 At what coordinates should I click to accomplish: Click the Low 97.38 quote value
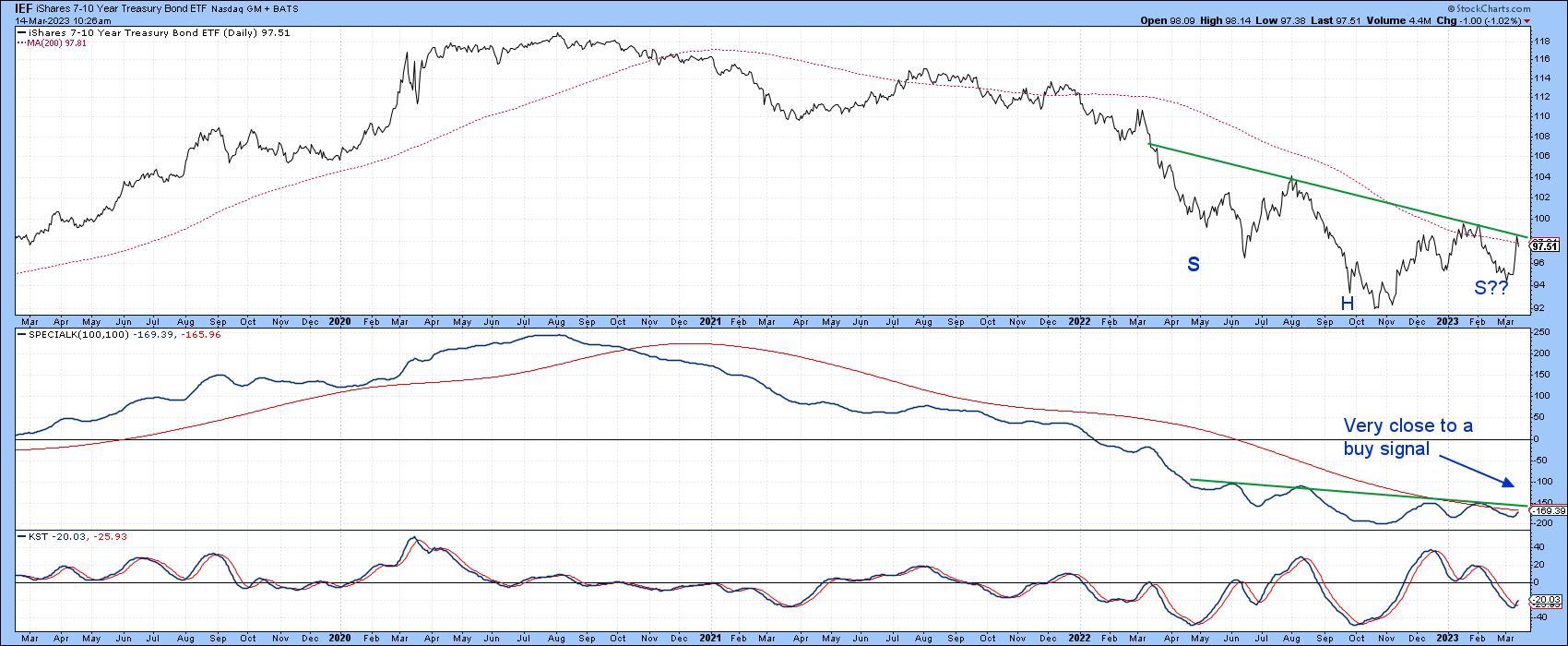(x=1278, y=20)
